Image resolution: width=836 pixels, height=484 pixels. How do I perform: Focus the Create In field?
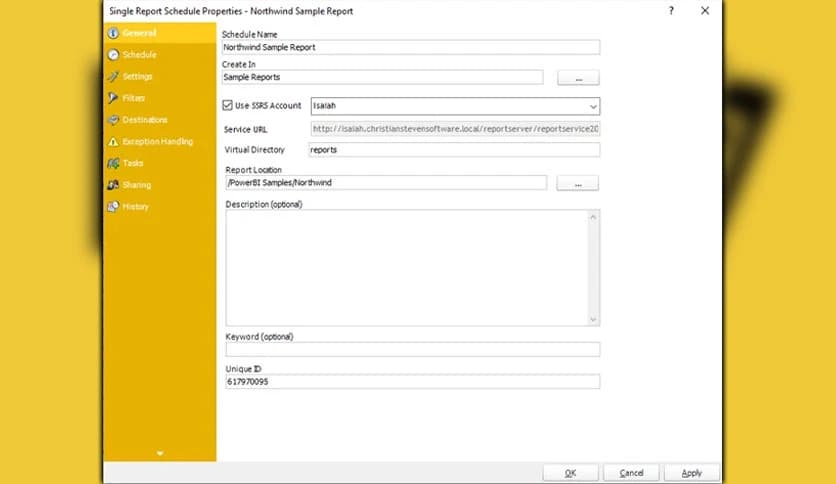[x=382, y=77]
